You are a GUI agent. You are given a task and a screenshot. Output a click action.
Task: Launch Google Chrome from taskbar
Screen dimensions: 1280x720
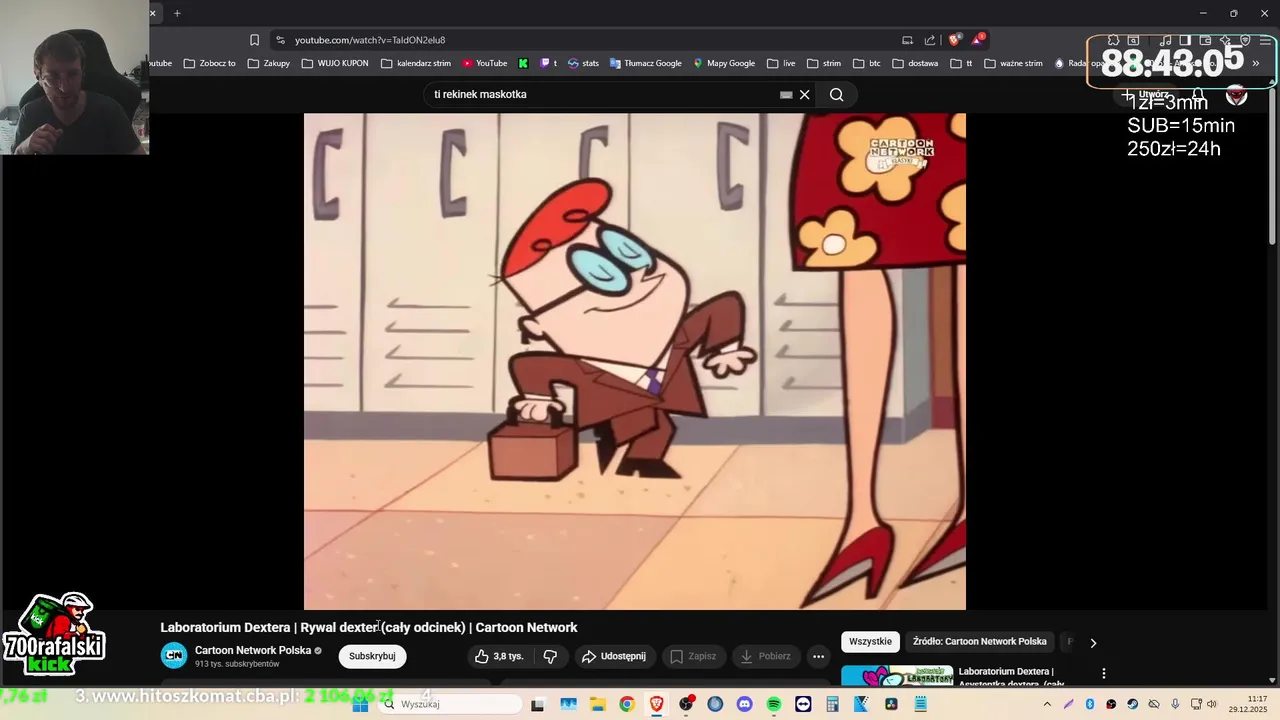point(626,704)
